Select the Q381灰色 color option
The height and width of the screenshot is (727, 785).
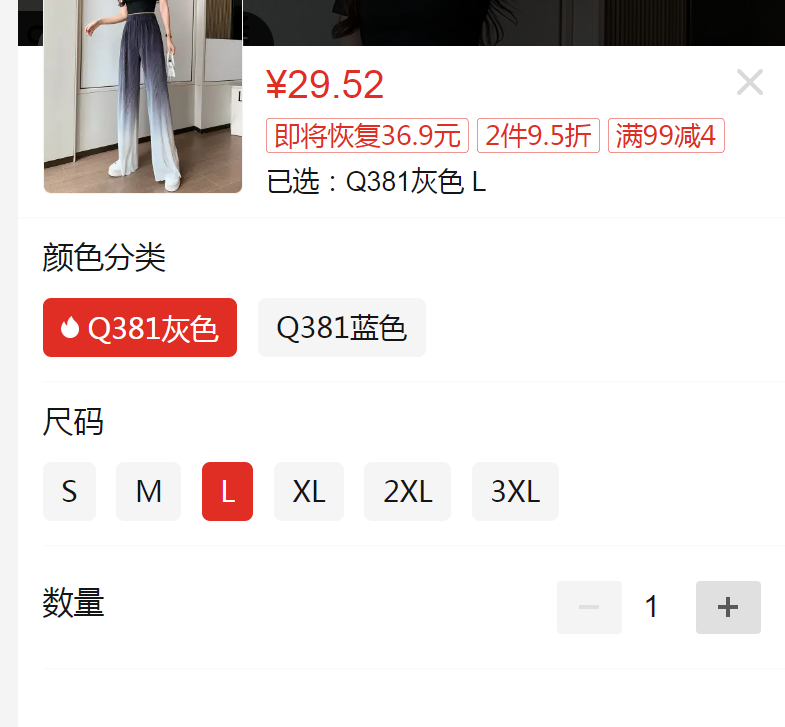click(140, 327)
